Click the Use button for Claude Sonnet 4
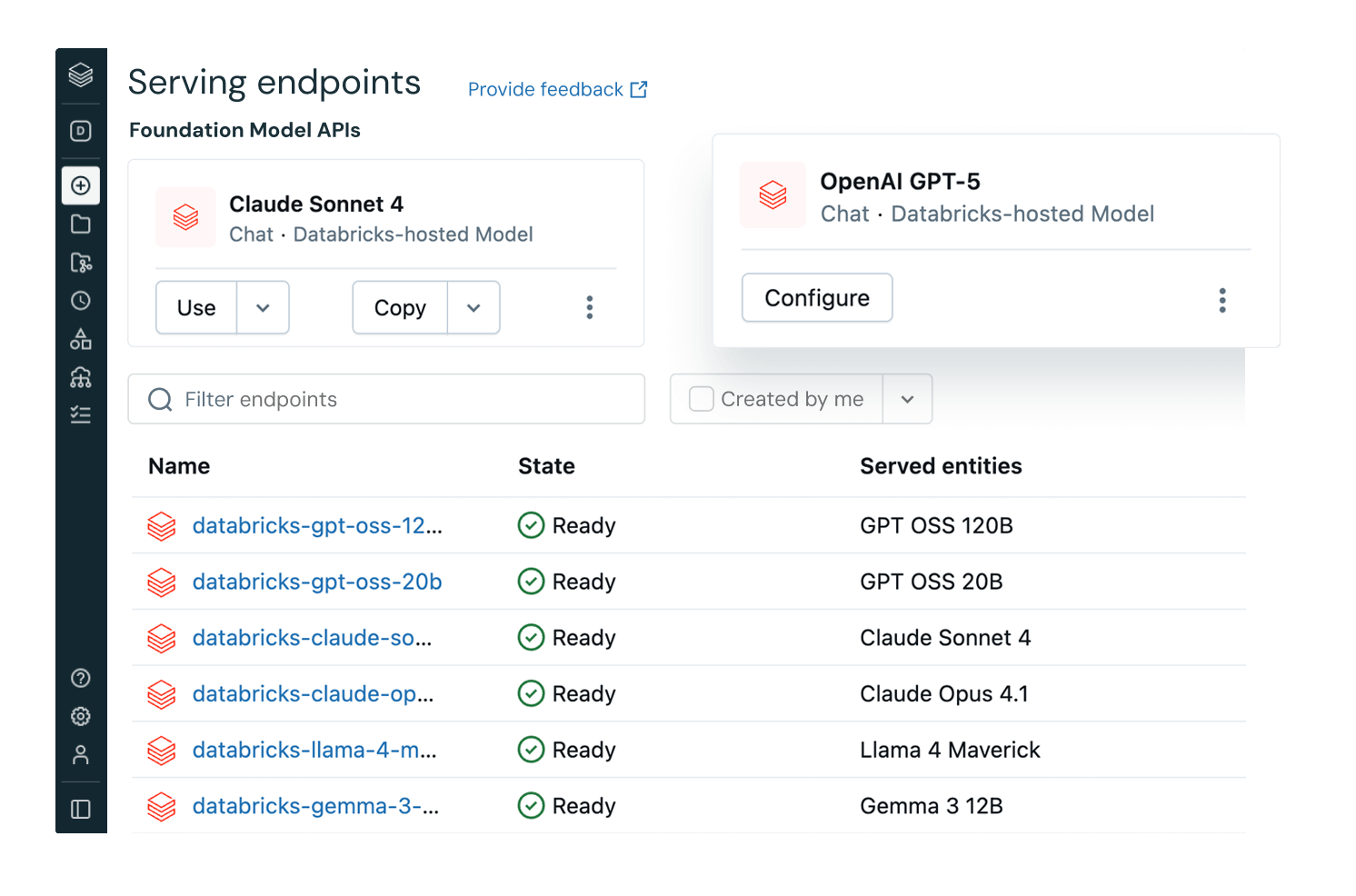1356x896 pixels. [x=196, y=308]
